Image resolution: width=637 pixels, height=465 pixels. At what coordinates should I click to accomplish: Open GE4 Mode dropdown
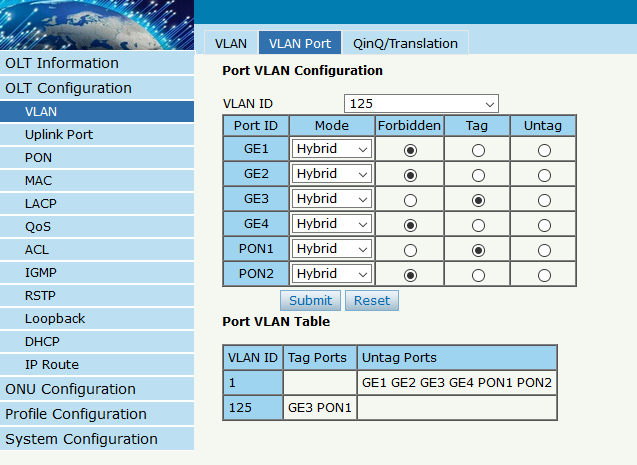[x=332, y=224]
